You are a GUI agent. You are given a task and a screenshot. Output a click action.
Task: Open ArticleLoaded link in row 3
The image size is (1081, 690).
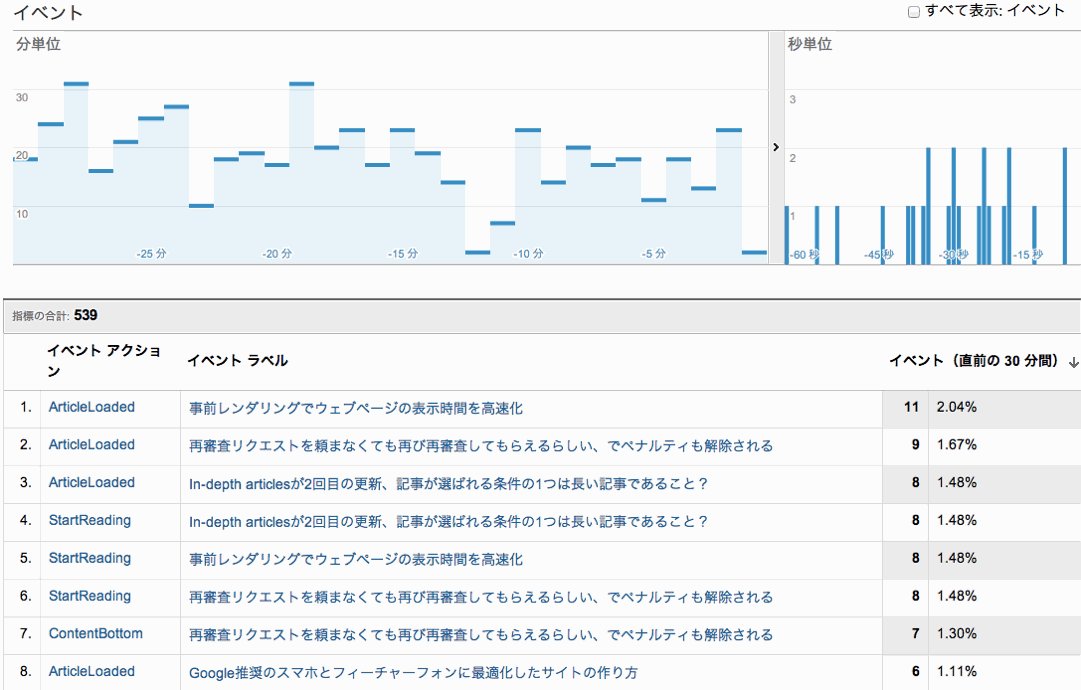[x=91, y=483]
